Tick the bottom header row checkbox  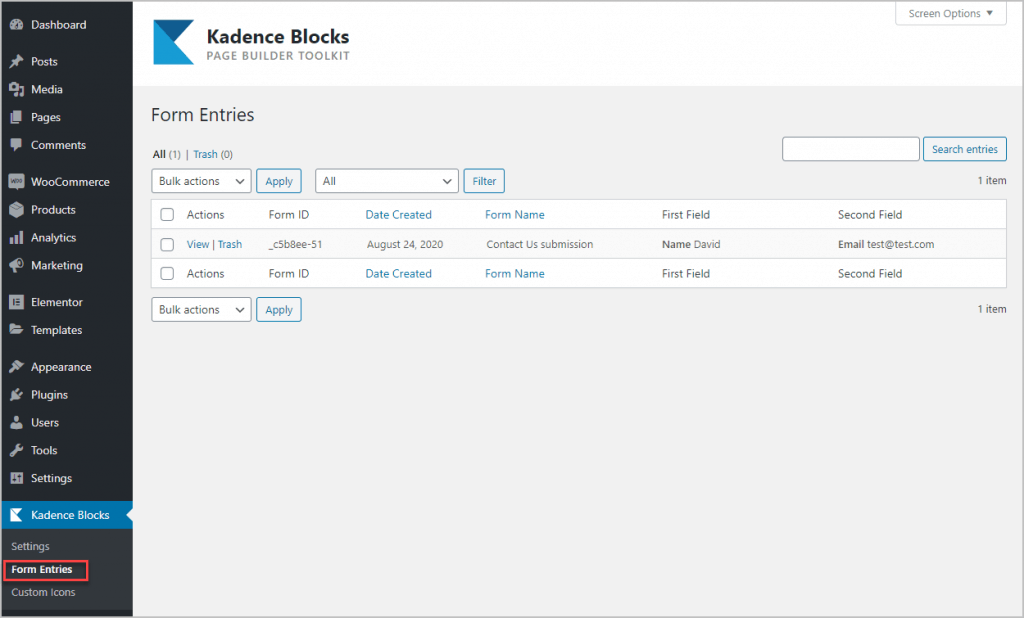pyautogui.click(x=166, y=273)
